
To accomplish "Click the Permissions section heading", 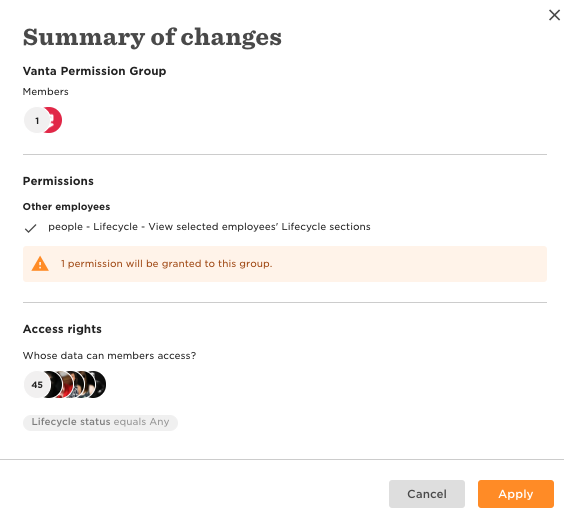I will click(58, 181).
